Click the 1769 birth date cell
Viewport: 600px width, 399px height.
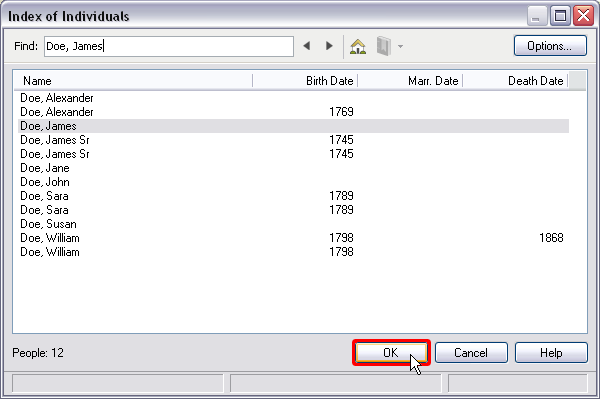tap(341, 112)
